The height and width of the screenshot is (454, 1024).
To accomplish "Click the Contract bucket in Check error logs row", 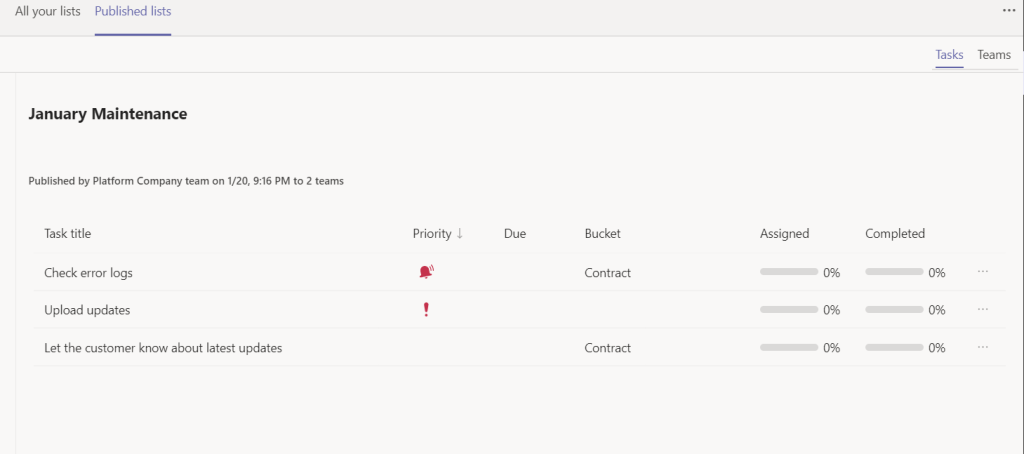I will point(608,273).
